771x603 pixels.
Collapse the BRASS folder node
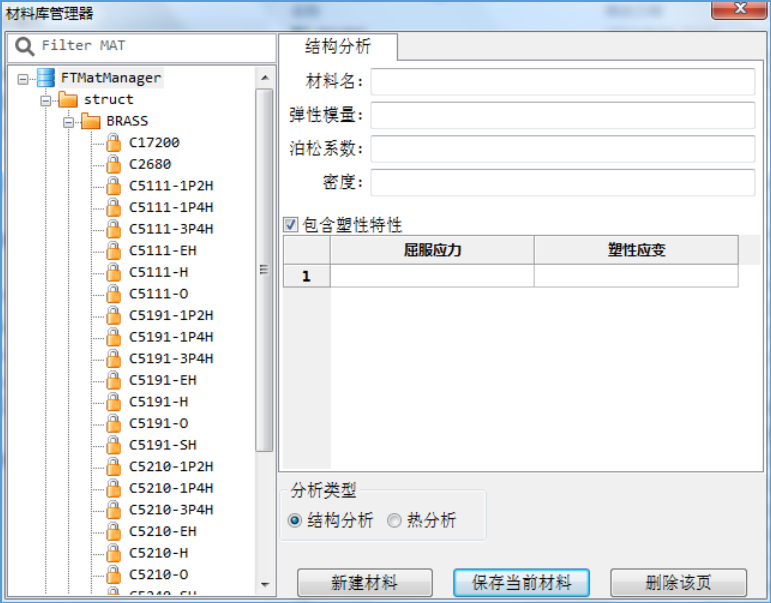tap(68, 121)
